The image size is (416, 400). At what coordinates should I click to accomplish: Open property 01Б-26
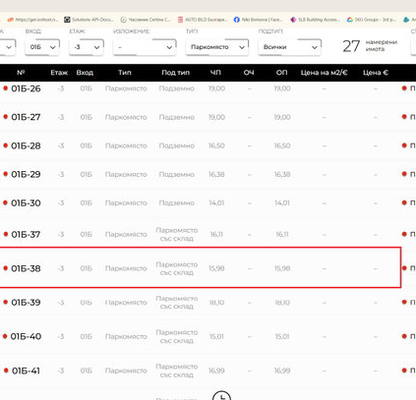[26, 88]
